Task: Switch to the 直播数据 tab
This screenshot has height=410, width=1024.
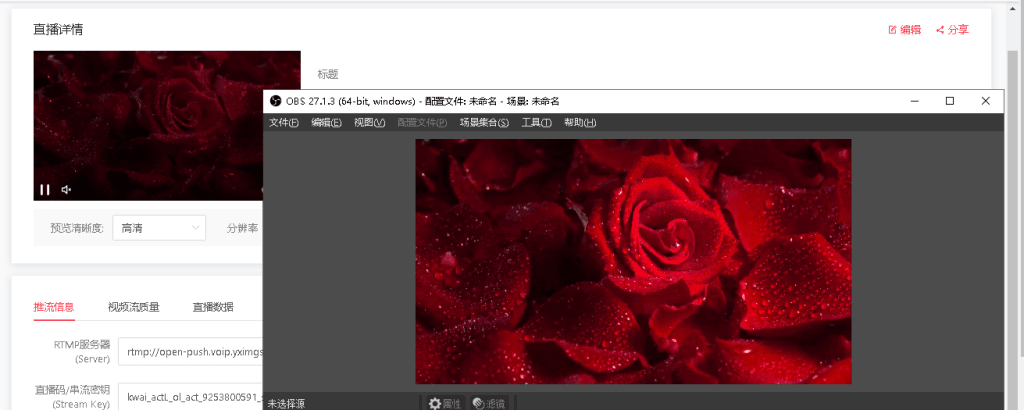Action: pyautogui.click(x=213, y=307)
